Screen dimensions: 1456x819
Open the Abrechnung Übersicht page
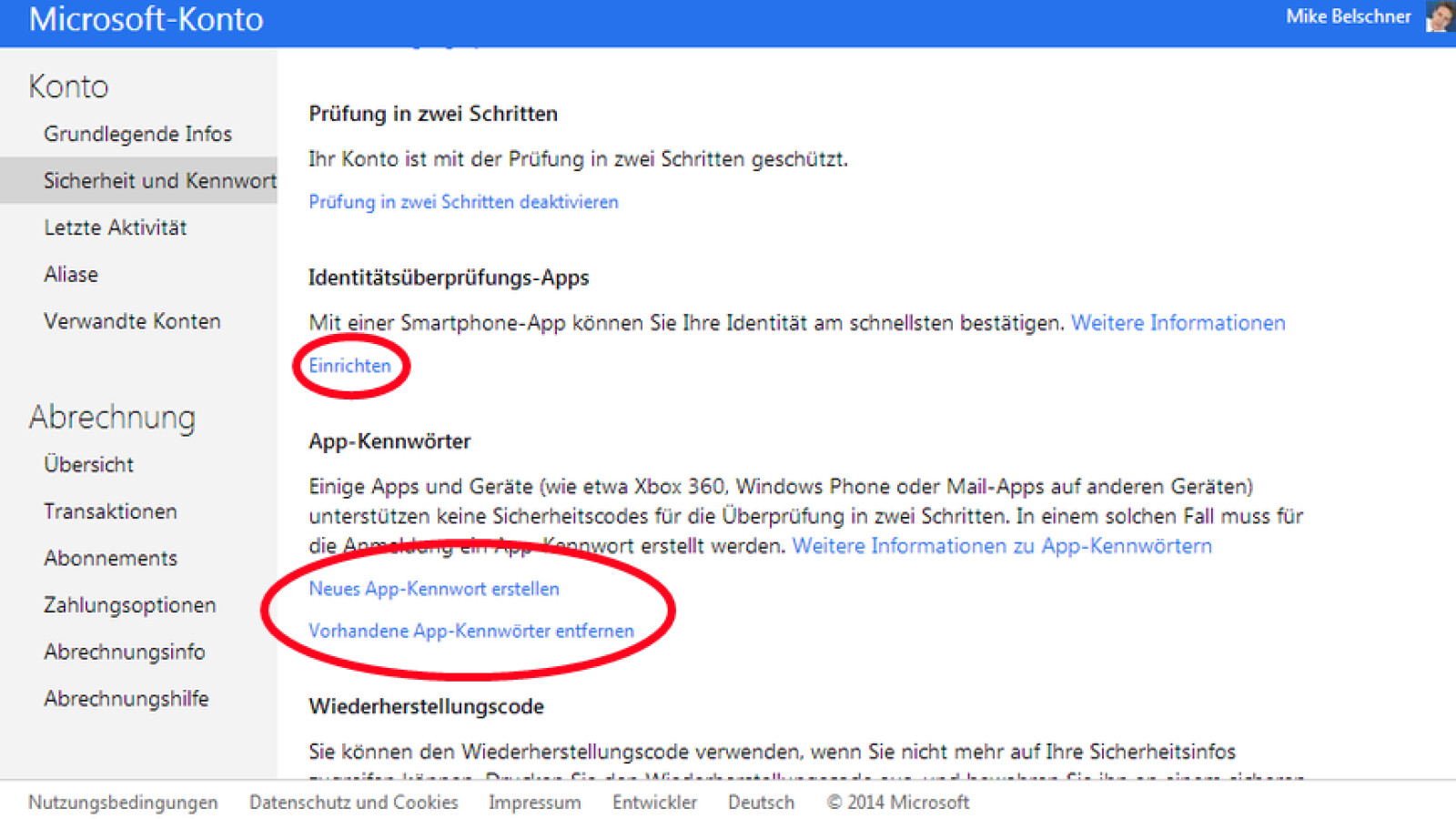coord(88,464)
